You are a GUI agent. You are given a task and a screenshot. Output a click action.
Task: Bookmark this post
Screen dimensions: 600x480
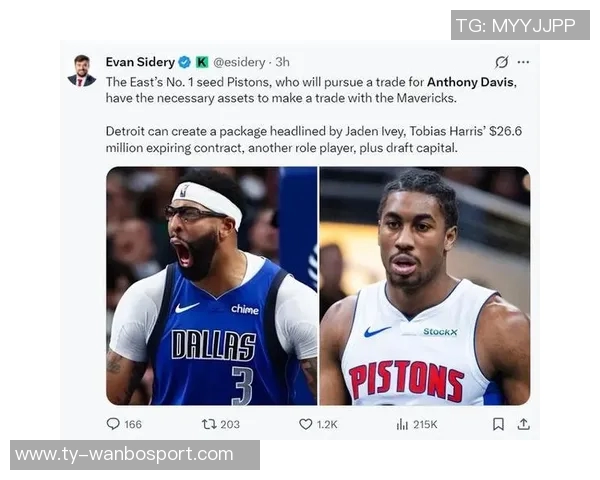click(498, 424)
